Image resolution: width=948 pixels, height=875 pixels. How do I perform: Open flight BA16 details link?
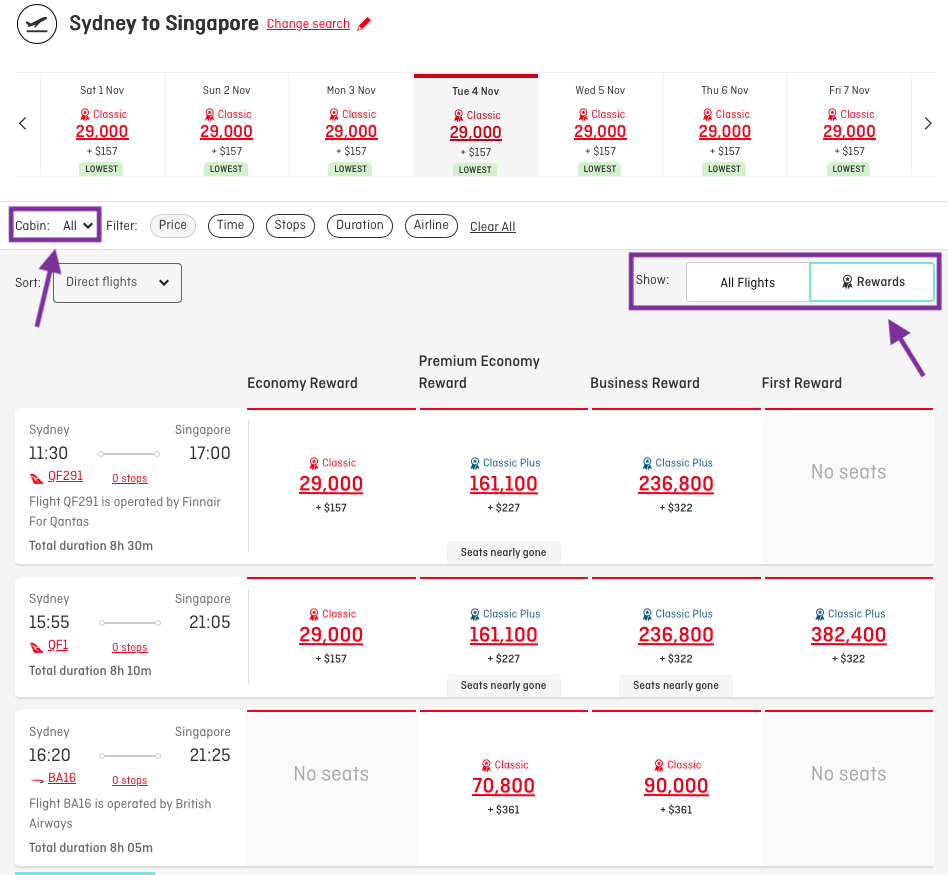62,778
